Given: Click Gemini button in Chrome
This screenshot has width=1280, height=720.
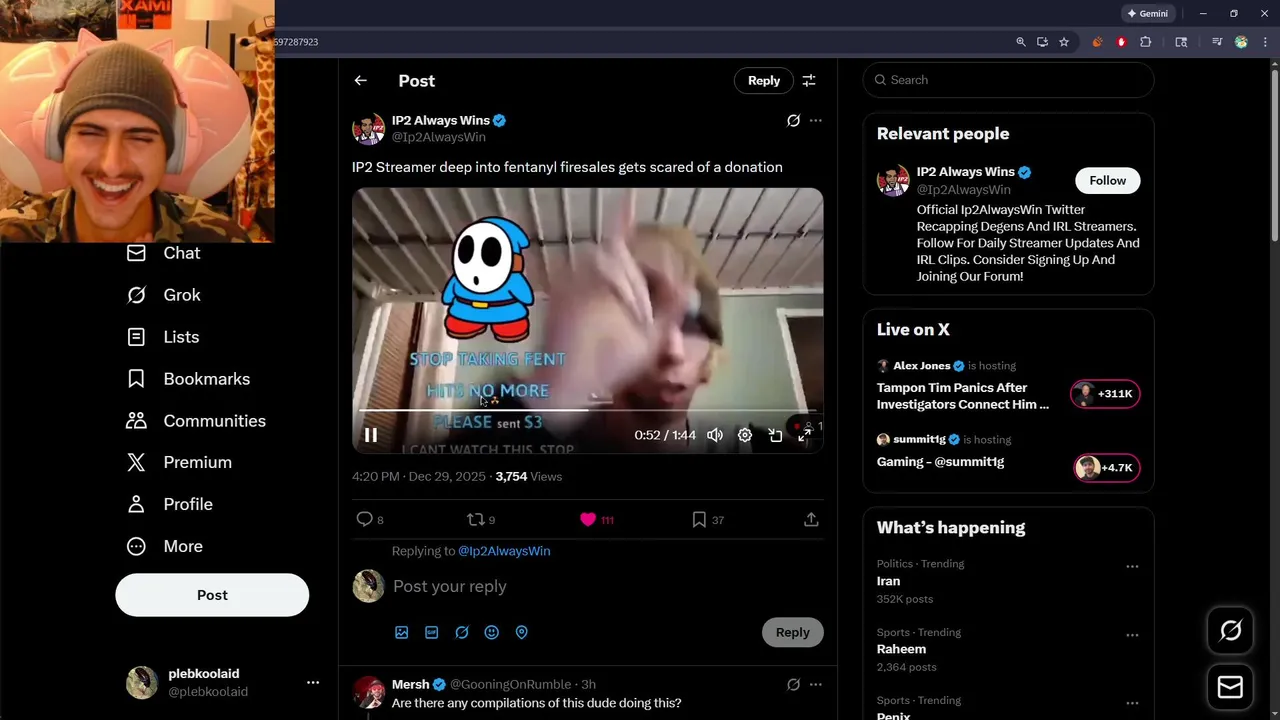Looking at the screenshot, I should 1148,14.
